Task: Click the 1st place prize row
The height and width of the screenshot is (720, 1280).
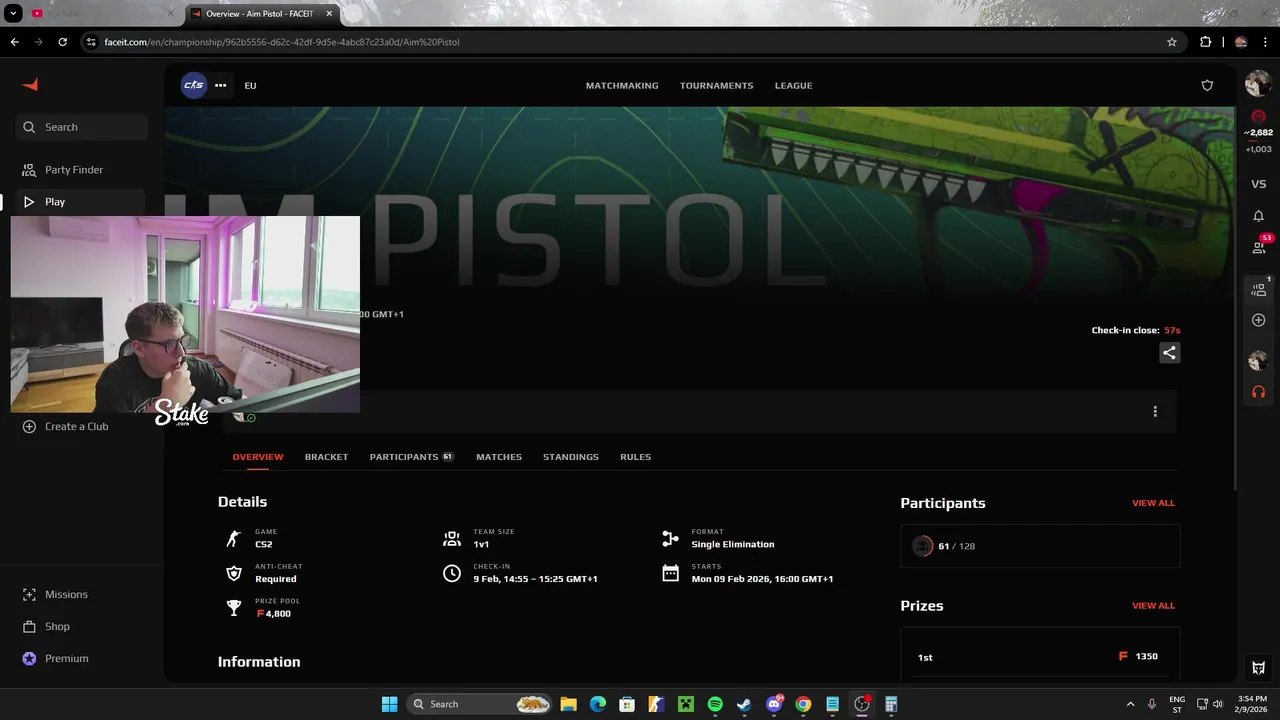Action: click(x=1040, y=656)
